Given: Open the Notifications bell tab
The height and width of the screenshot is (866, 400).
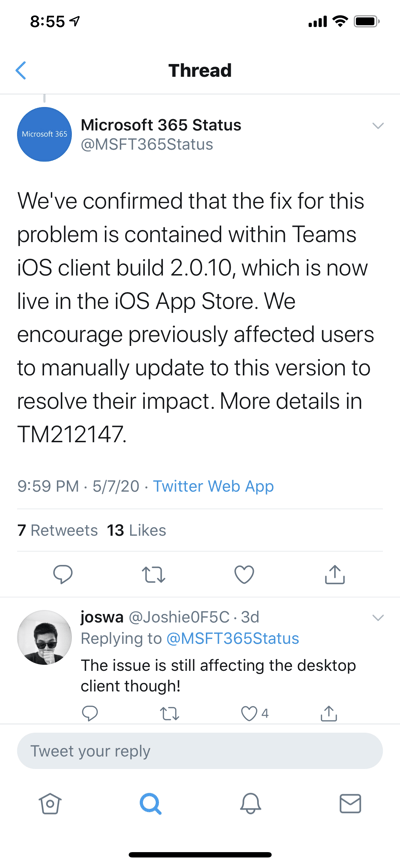Looking at the screenshot, I should point(250,804).
